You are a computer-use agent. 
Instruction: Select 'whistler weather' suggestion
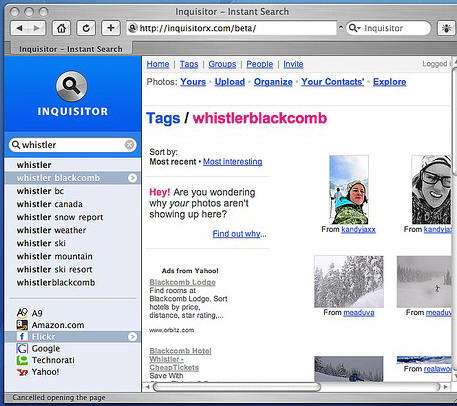click(72, 230)
